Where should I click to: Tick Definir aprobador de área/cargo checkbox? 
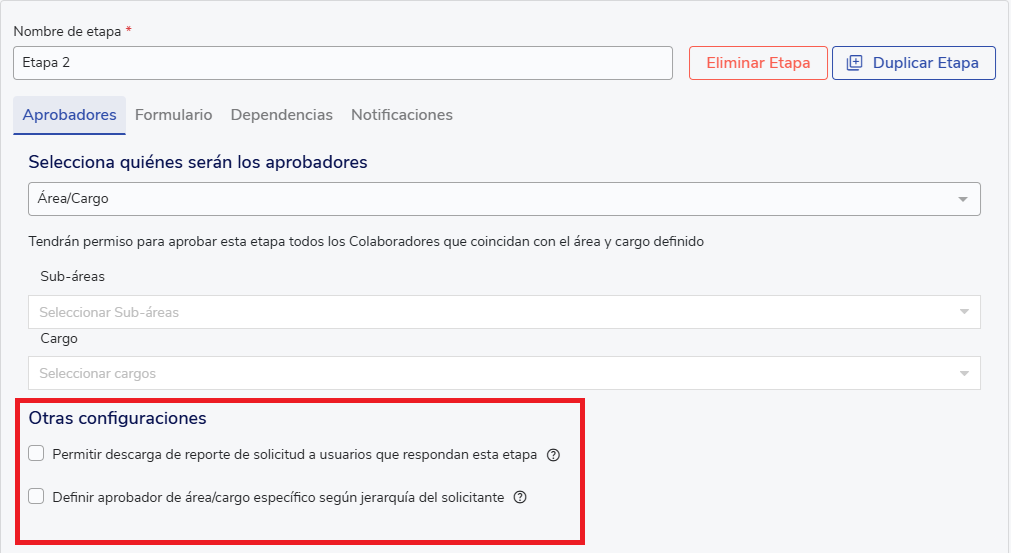[x=37, y=496]
